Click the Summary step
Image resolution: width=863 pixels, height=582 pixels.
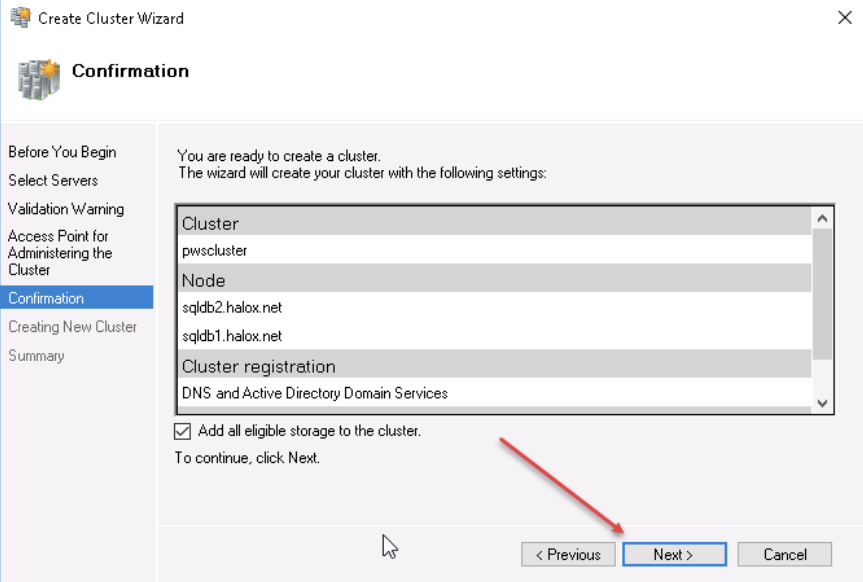tap(36, 356)
